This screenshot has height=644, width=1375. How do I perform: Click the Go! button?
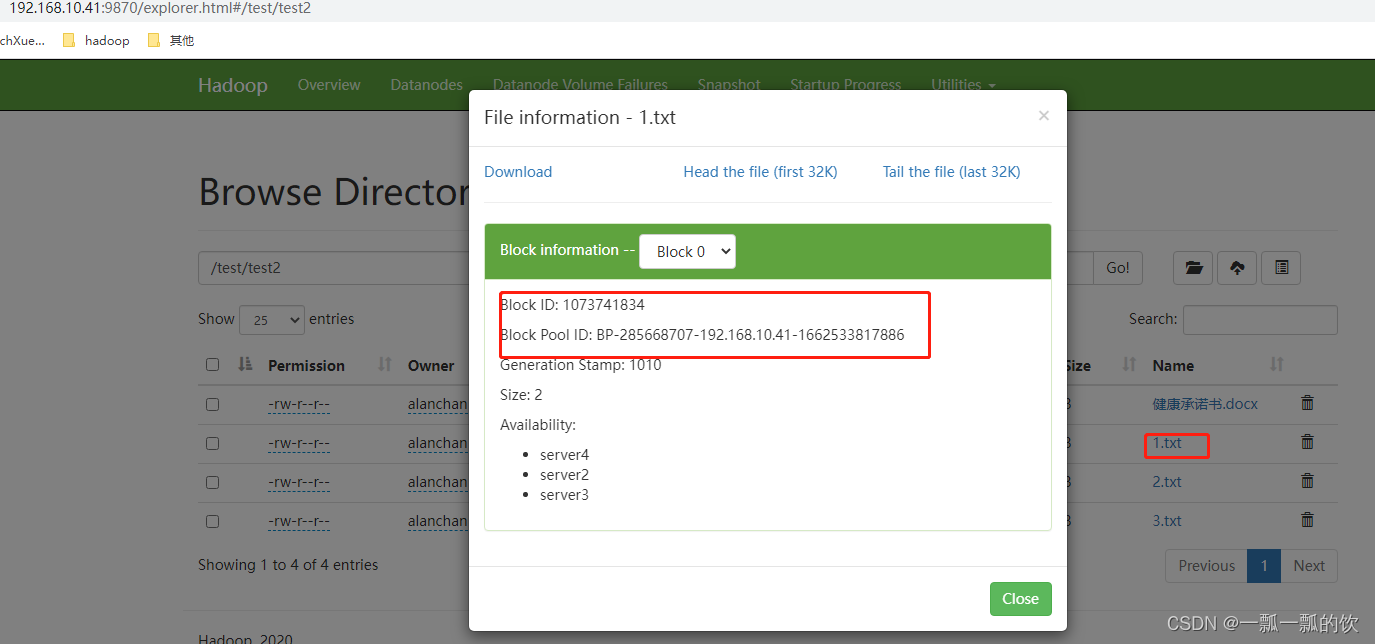1118,267
